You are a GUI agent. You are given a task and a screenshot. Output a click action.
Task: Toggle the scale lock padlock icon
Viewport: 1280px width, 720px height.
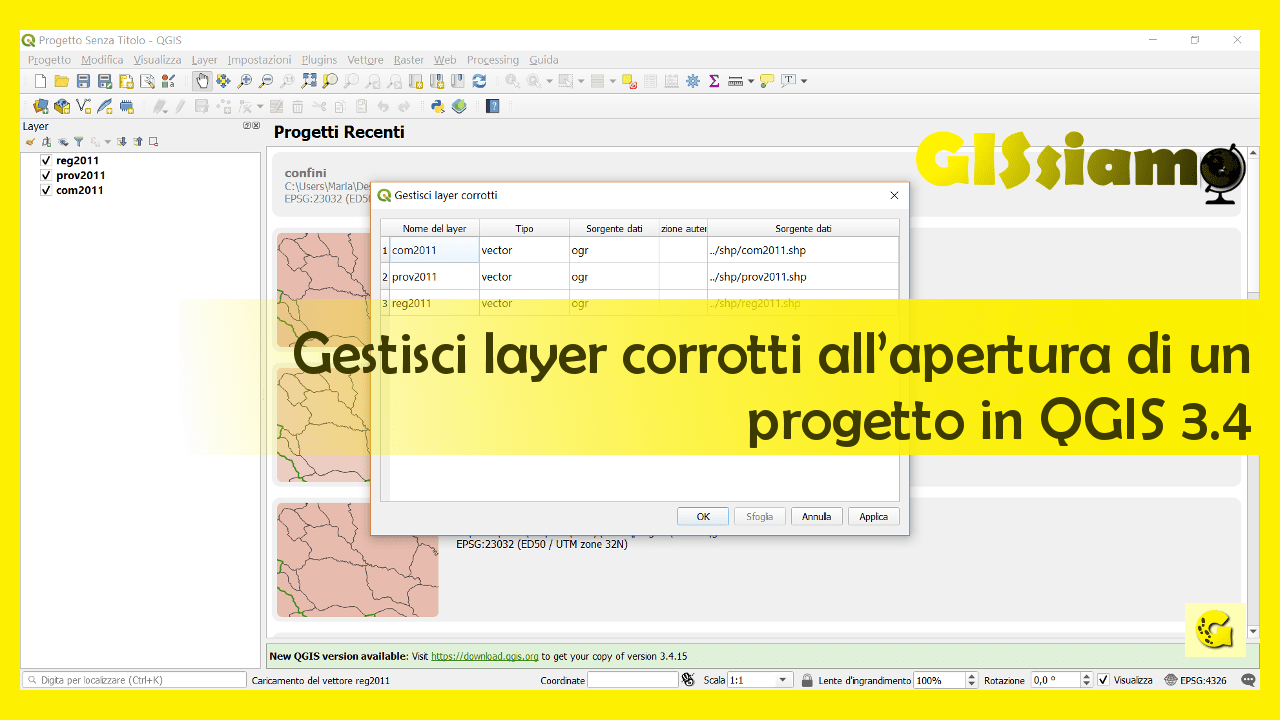[806, 680]
